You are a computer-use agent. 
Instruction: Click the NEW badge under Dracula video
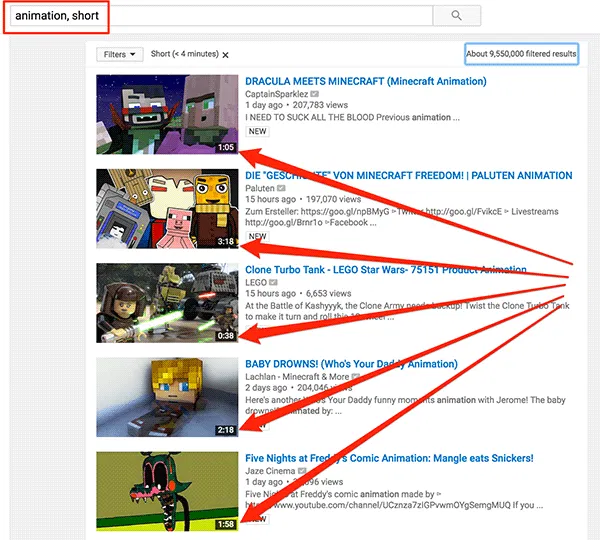pos(257,131)
